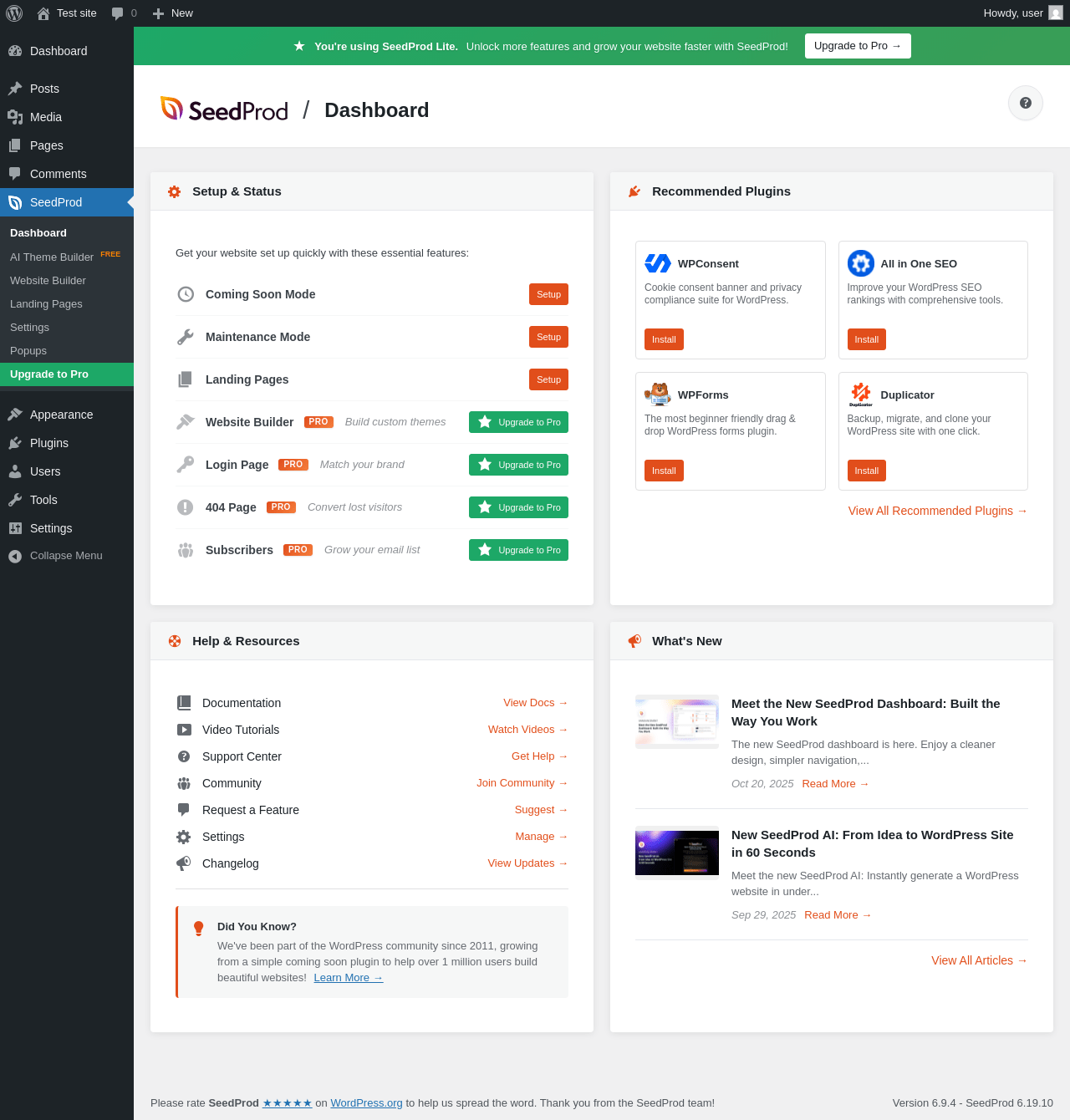Click the WordPress logo in admin bar
The height and width of the screenshot is (1120, 1070).
(x=14, y=13)
